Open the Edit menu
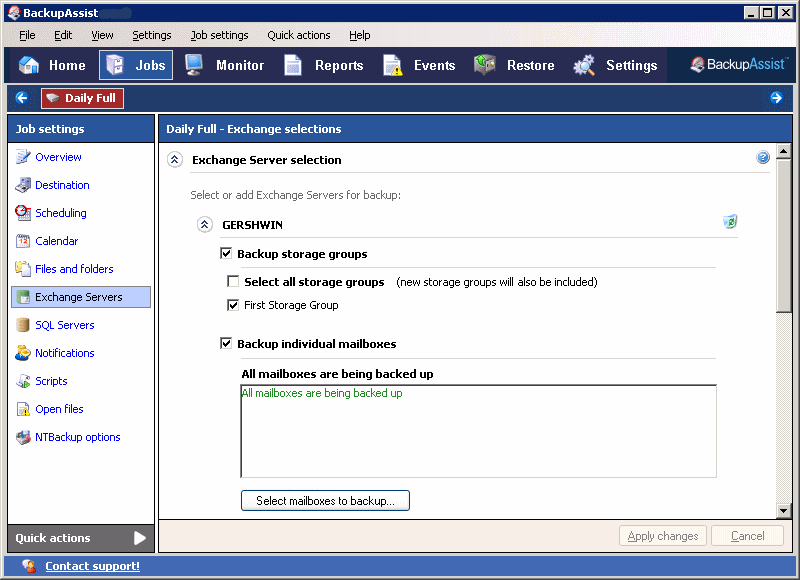Screen dimensions: 800x580 (x=63, y=35)
